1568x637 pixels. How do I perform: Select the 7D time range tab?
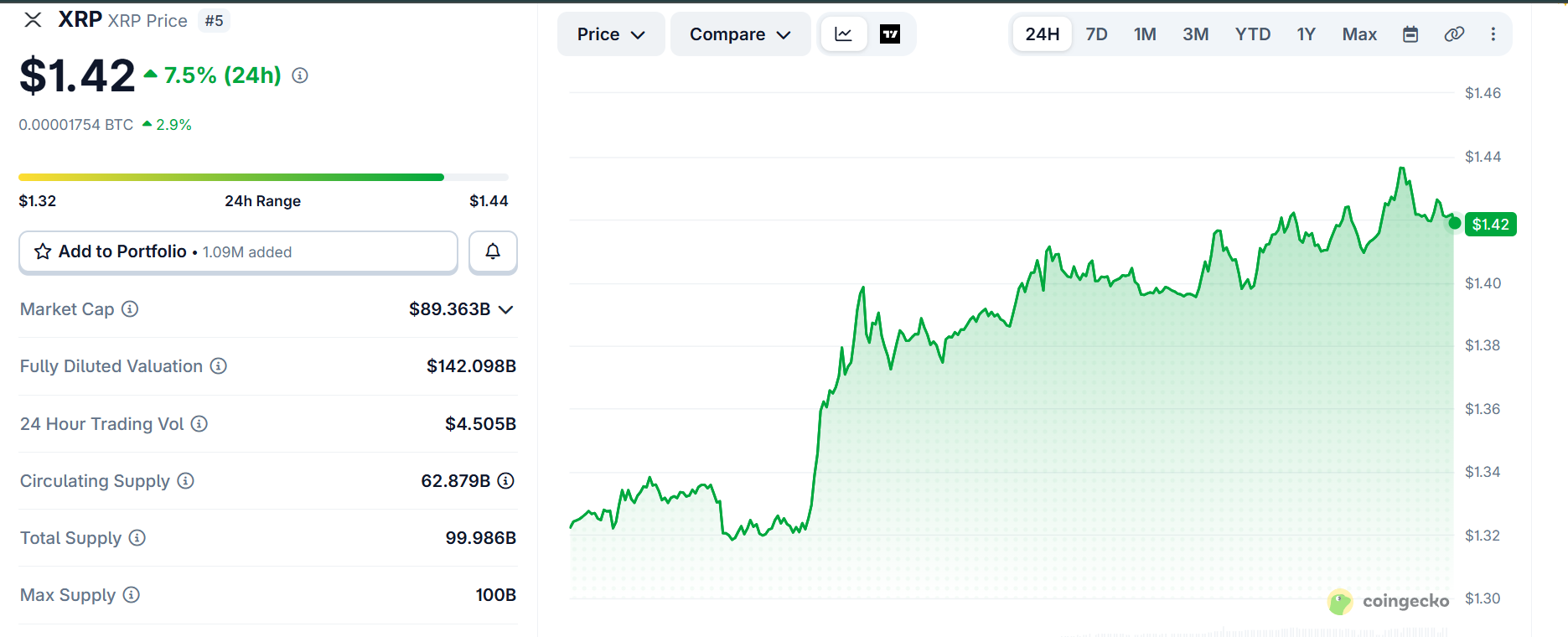tap(1096, 34)
